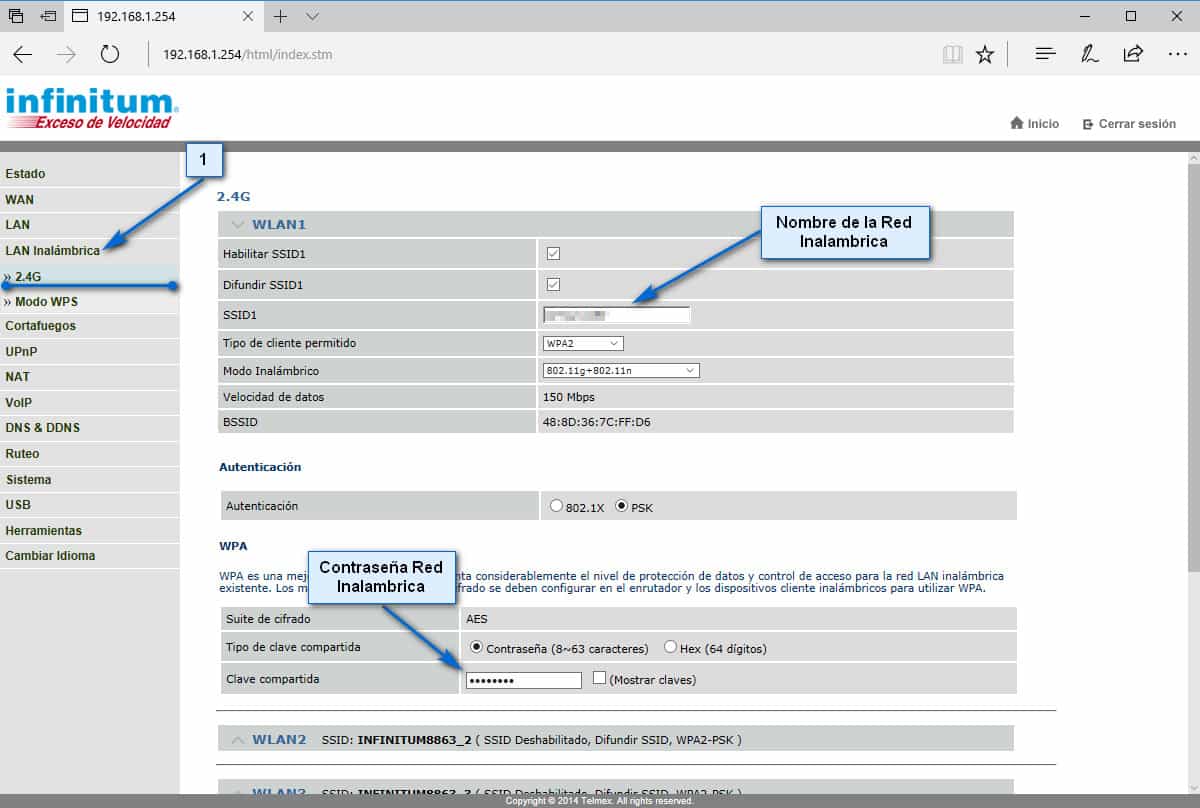Select the 802.1X authentication radio button
Viewport: 1200px width, 808px height.
pos(557,506)
